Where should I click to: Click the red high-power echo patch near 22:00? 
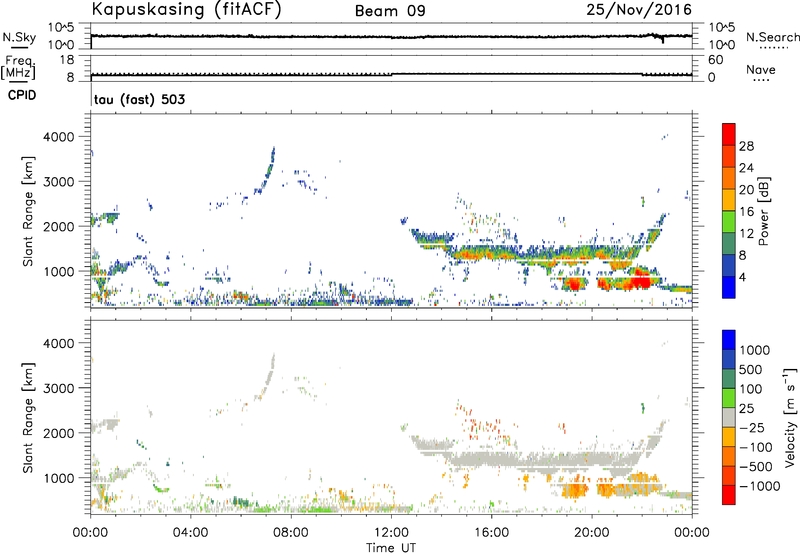(x=640, y=281)
